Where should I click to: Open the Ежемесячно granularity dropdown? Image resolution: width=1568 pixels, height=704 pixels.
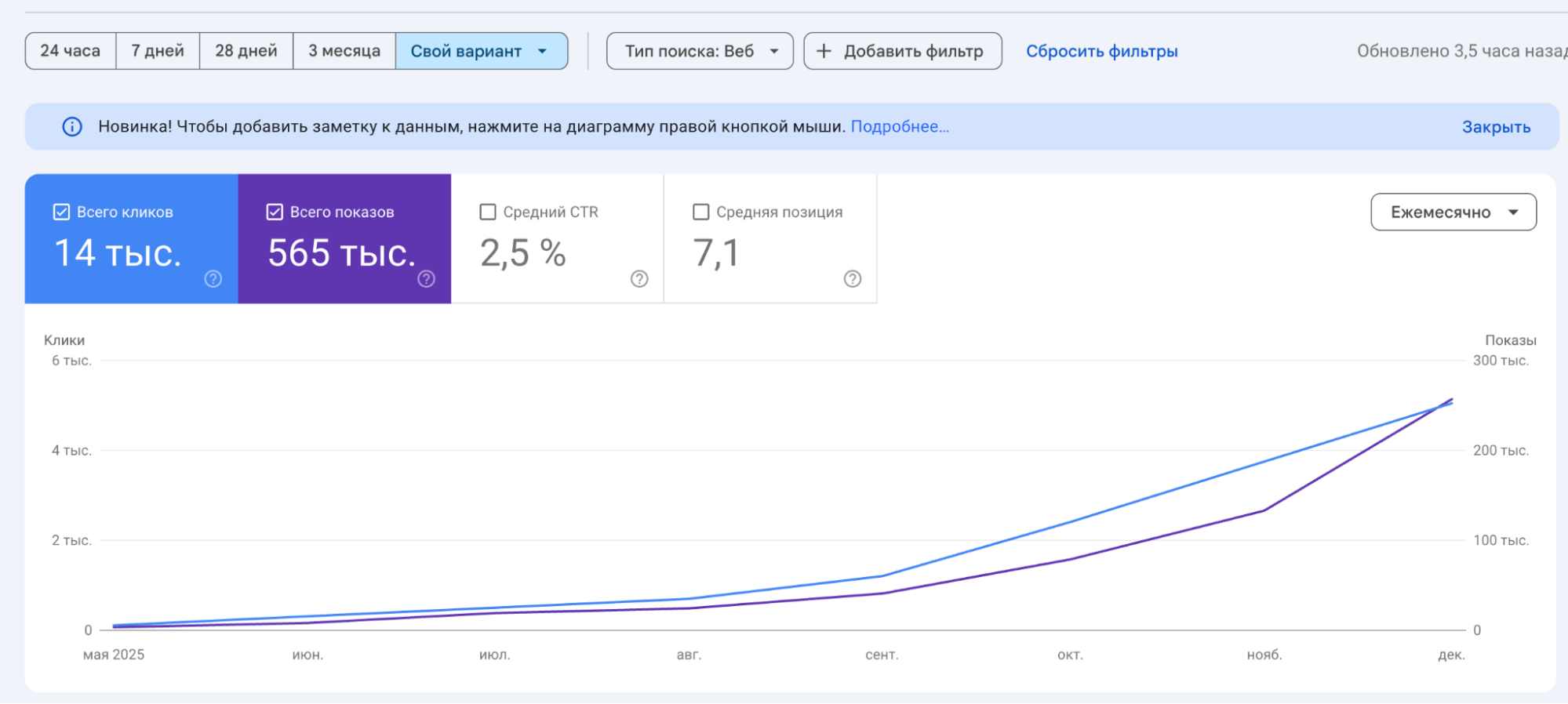1453,212
